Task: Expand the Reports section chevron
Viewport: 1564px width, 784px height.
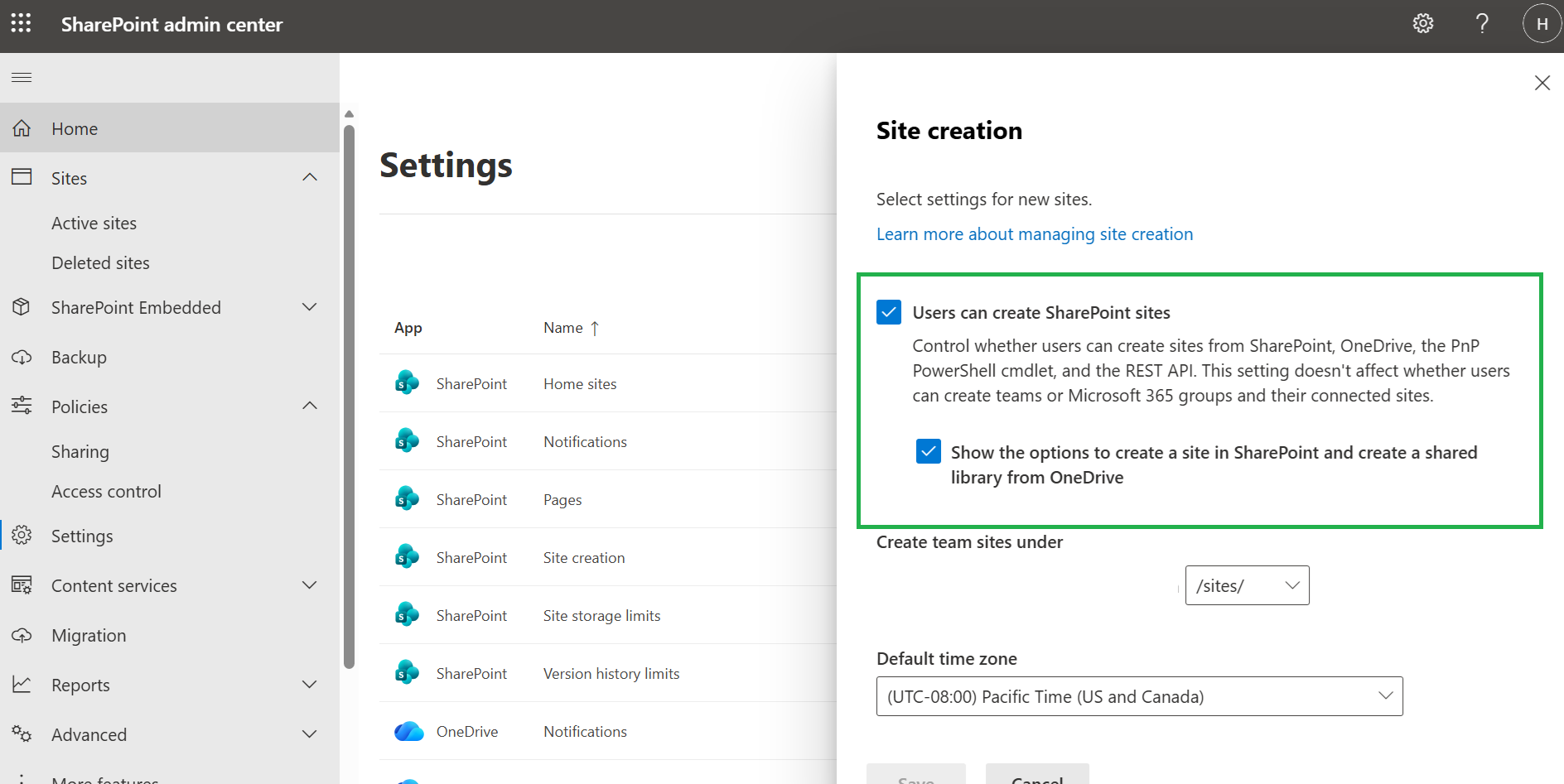Action: [x=310, y=685]
